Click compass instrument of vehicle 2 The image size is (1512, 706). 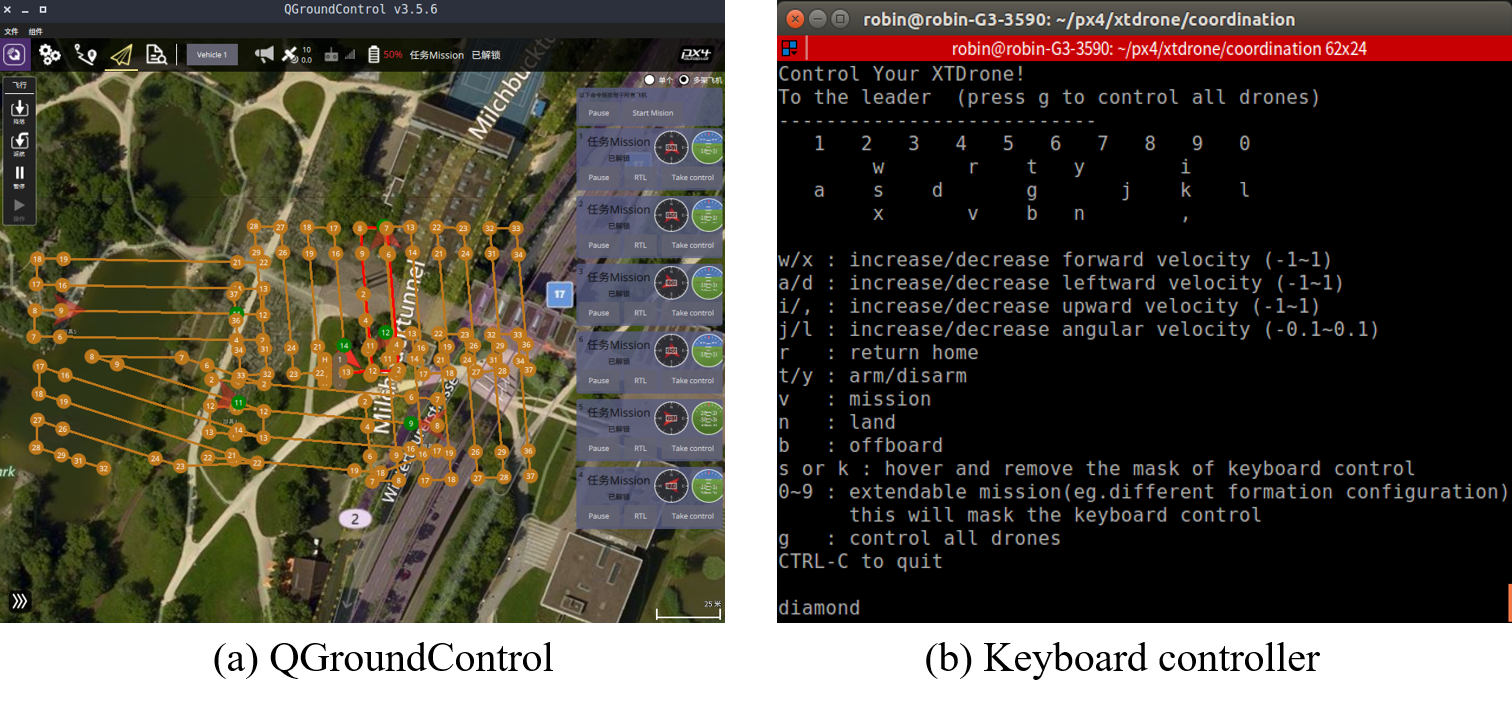coord(671,215)
